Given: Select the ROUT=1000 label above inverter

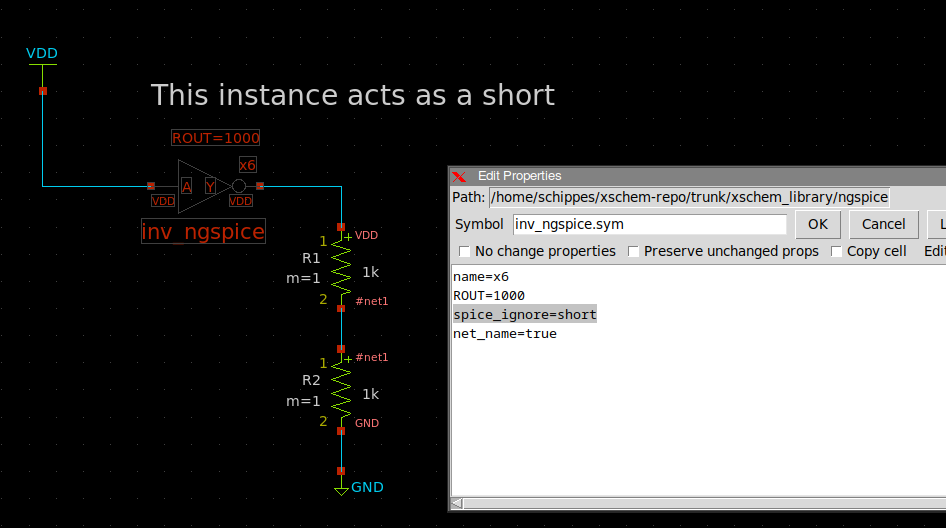Looking at the screenshot, I should [x=216, y=138].
